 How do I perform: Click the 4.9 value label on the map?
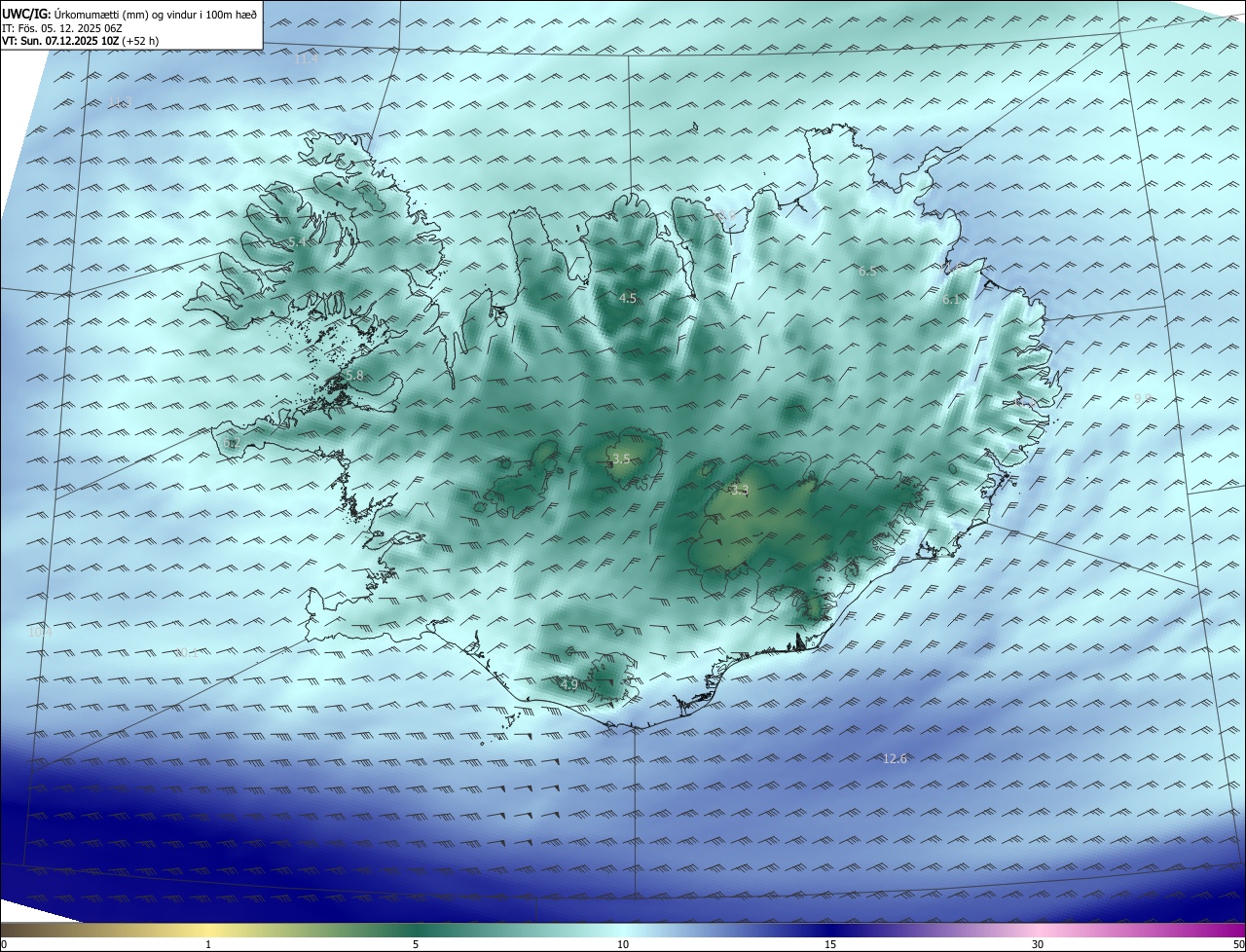[569, 685]
